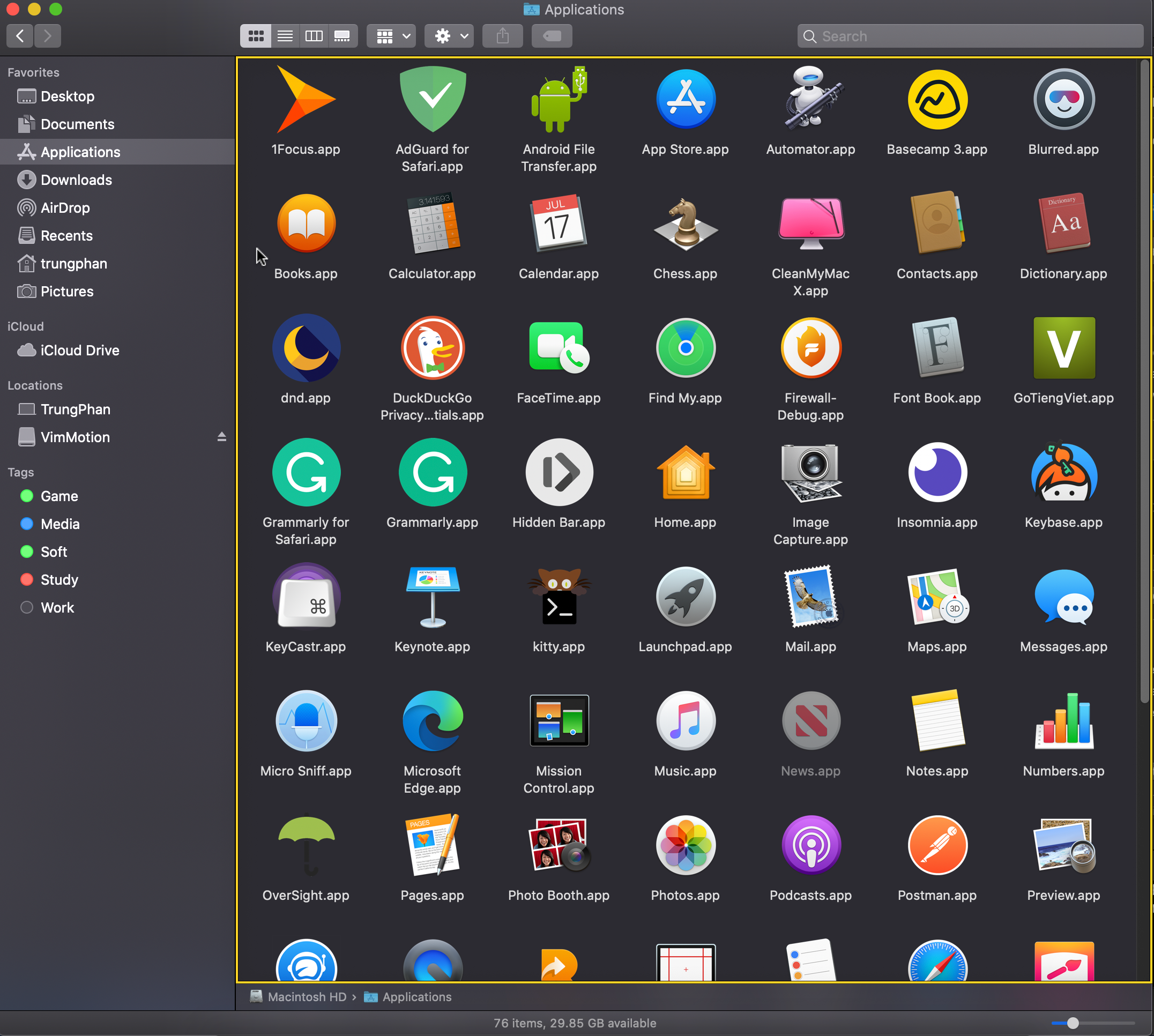
Task: Click the Postman.app icon
Action: 936,846
